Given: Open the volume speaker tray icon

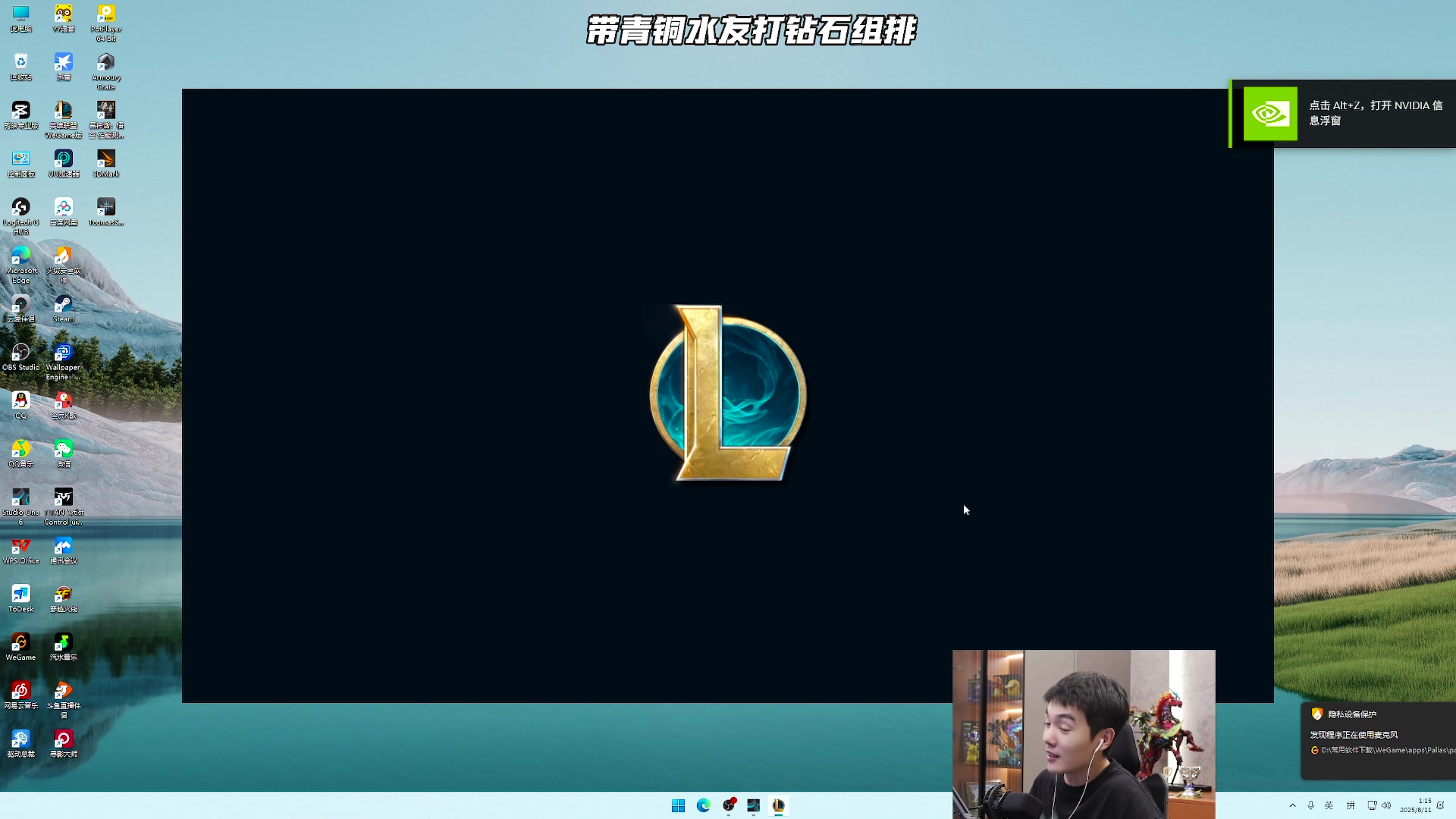Looking at the screenshot, I should [1386, 805].
